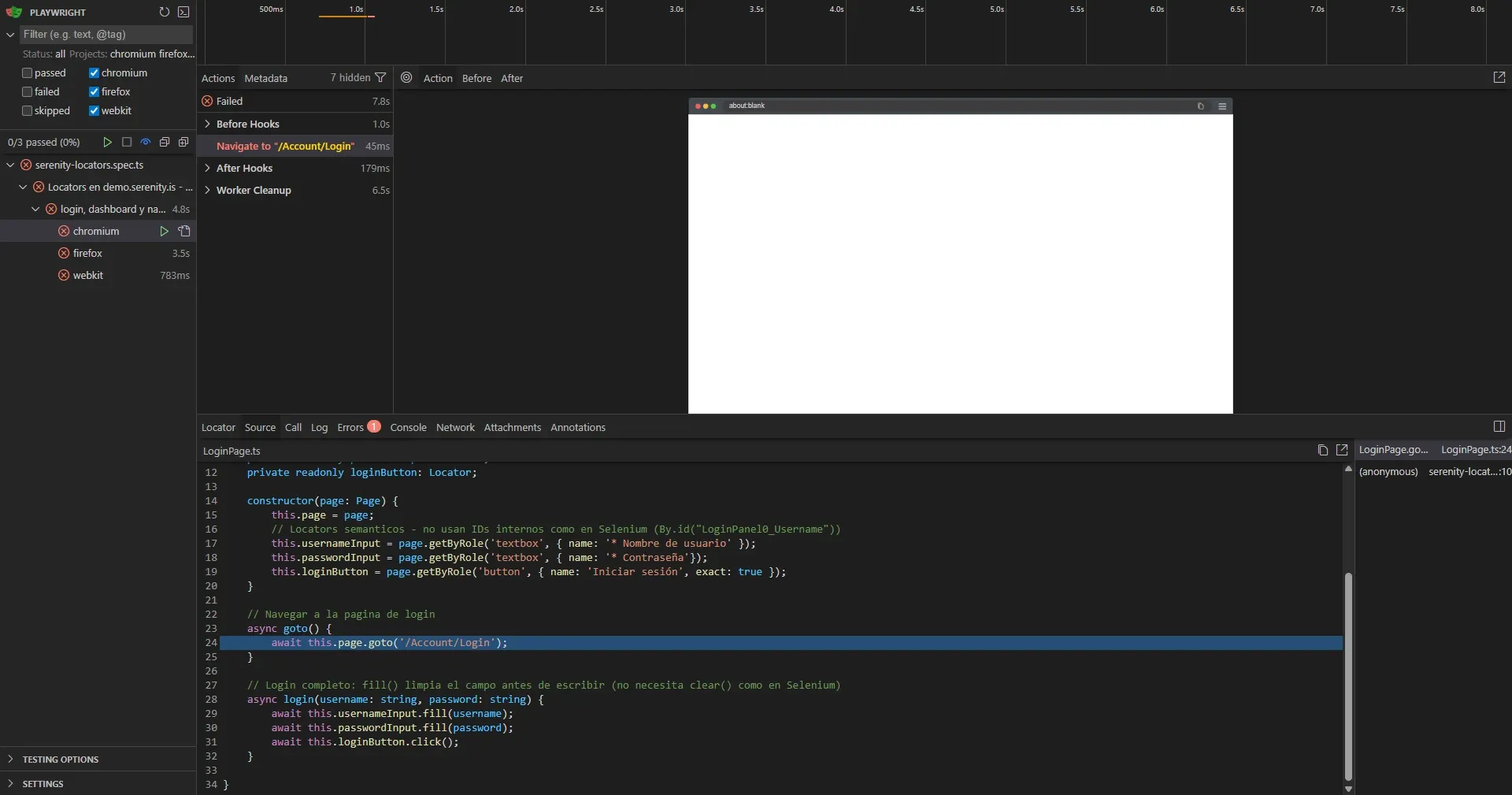
Task: Run all tests
Action: [108, 143]
